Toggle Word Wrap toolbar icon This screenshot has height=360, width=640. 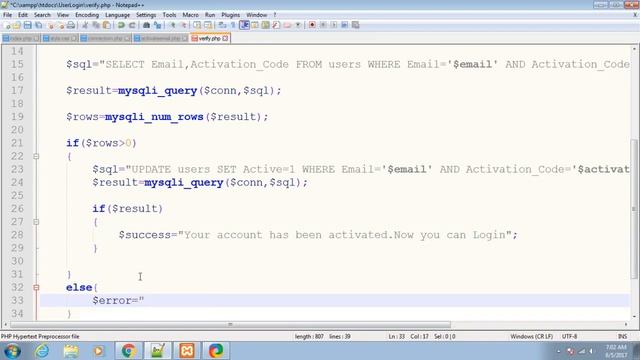click(222, 25)
